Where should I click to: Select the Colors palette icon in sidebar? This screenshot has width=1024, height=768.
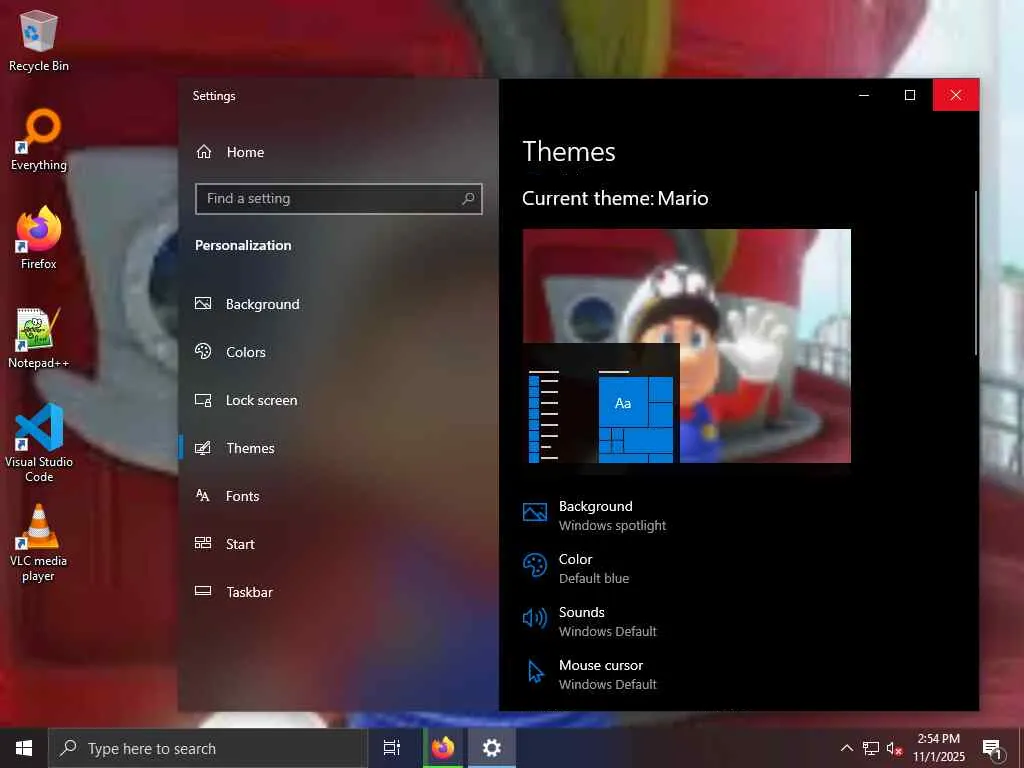pyautogui.click(x=203, y=351)
